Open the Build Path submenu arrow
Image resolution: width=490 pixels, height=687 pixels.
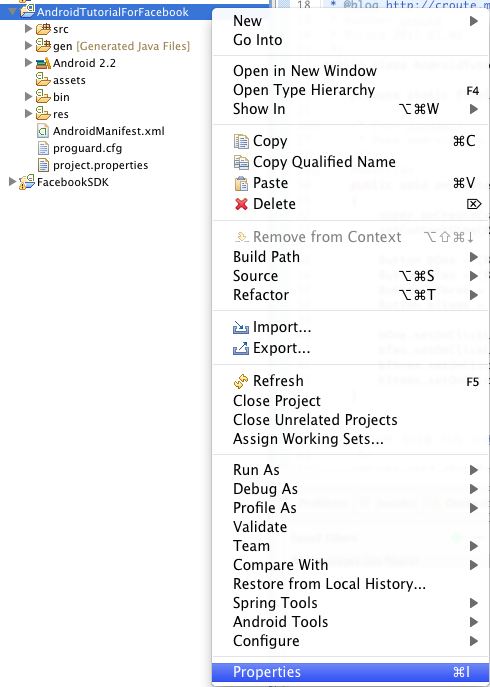(474, 257)
